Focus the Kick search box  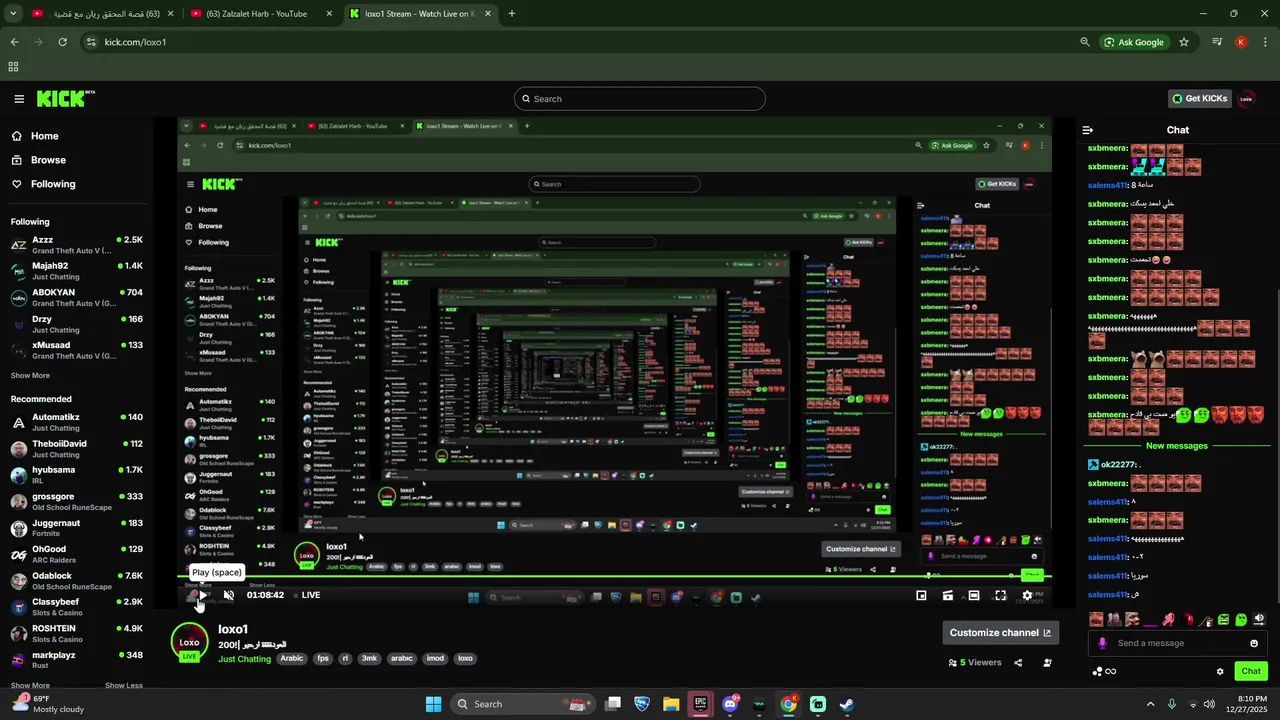point(640,99)
